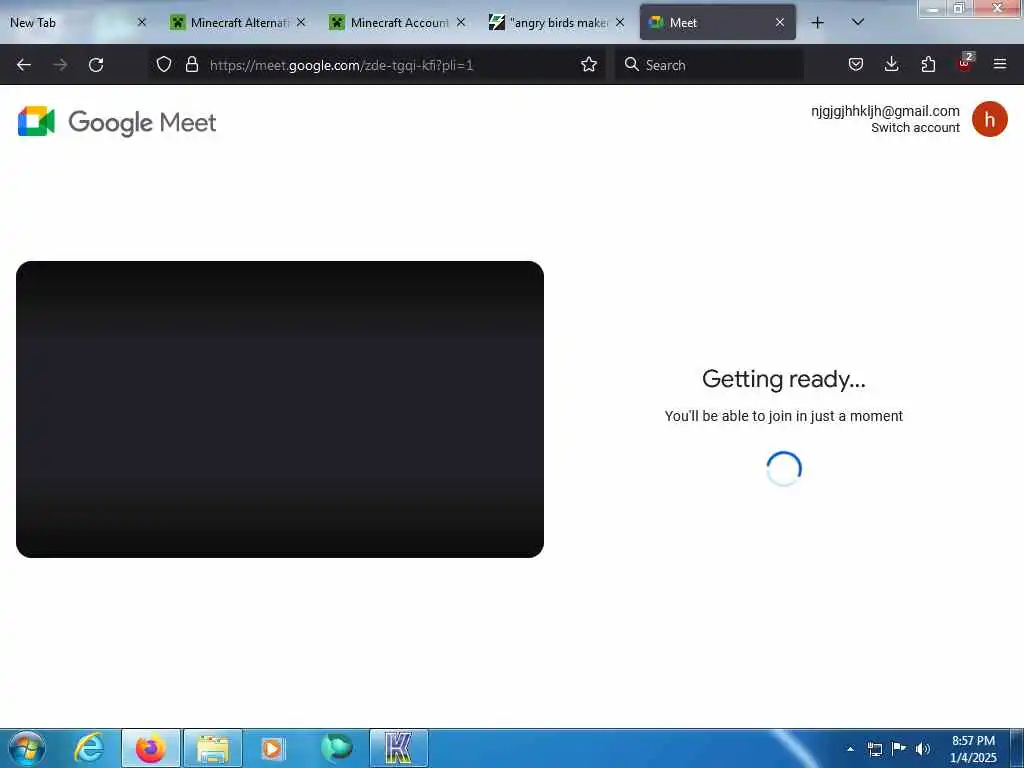Click the Firefox taskbar icon
The image size is (1024, 768).
[x=151, y=748]
